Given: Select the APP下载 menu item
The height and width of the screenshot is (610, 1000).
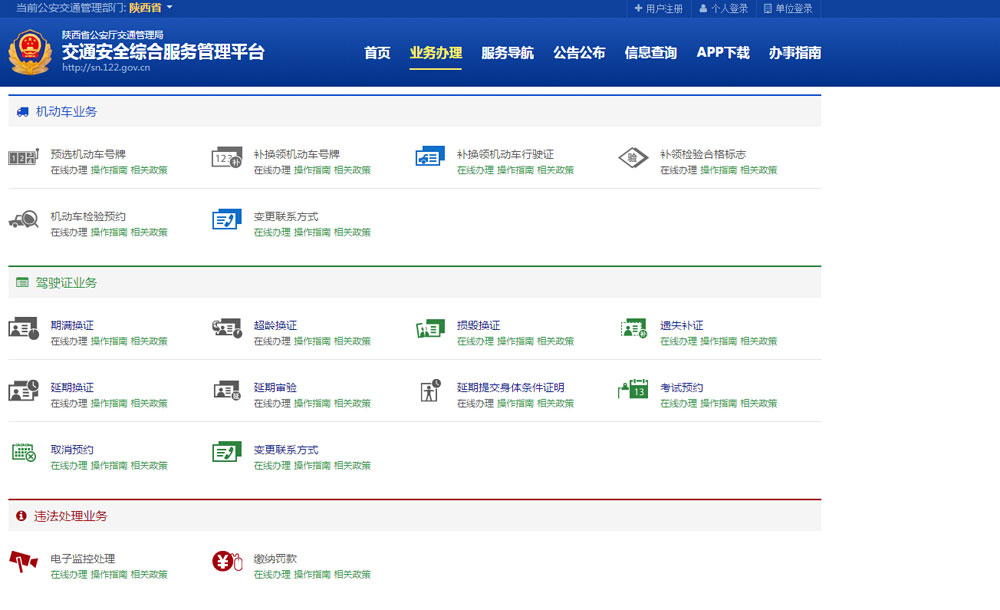Looking at the screenshot, I should pos(722,53).
